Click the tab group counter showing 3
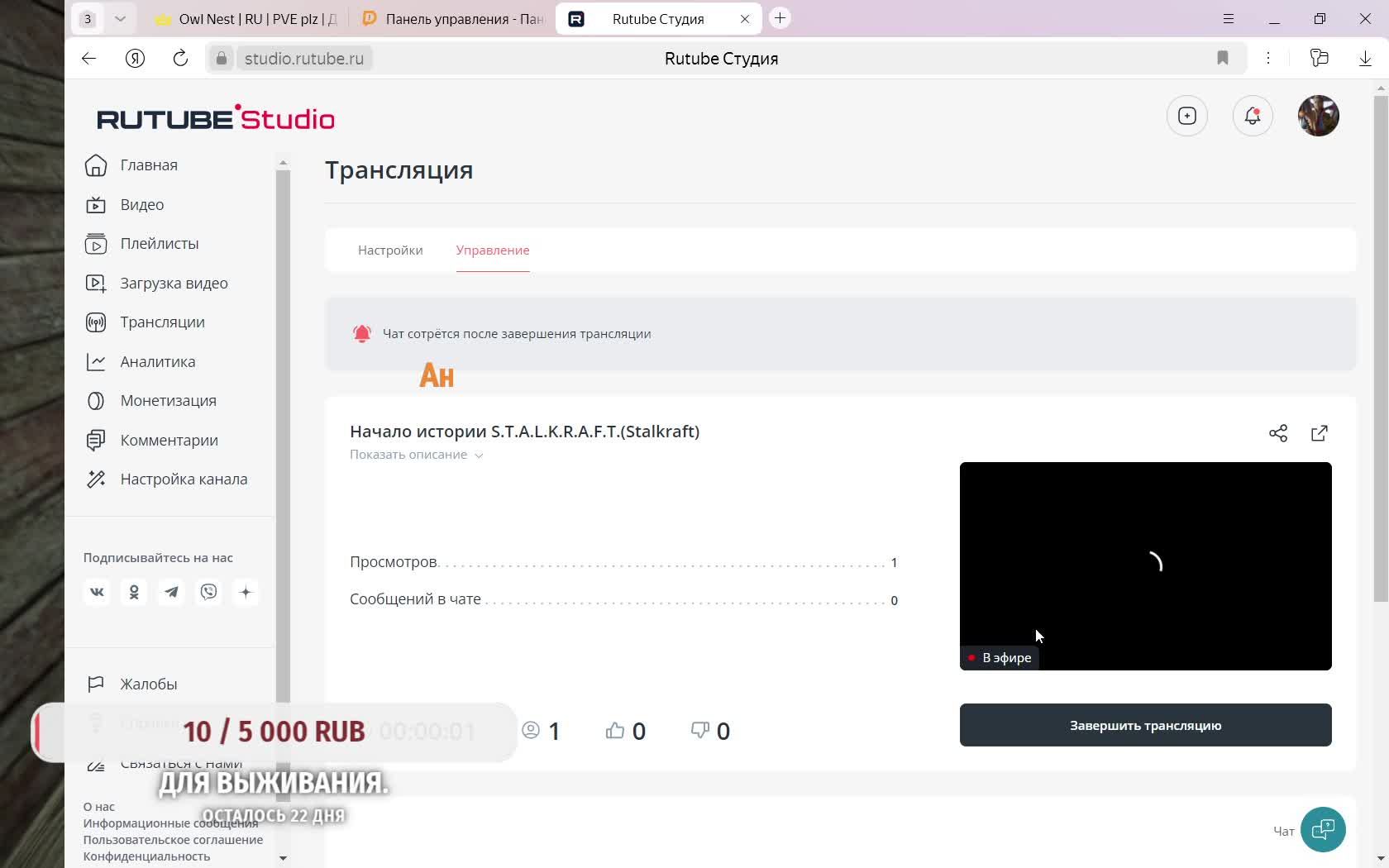This screenshot has height=868, width=1389. [88, 18]
